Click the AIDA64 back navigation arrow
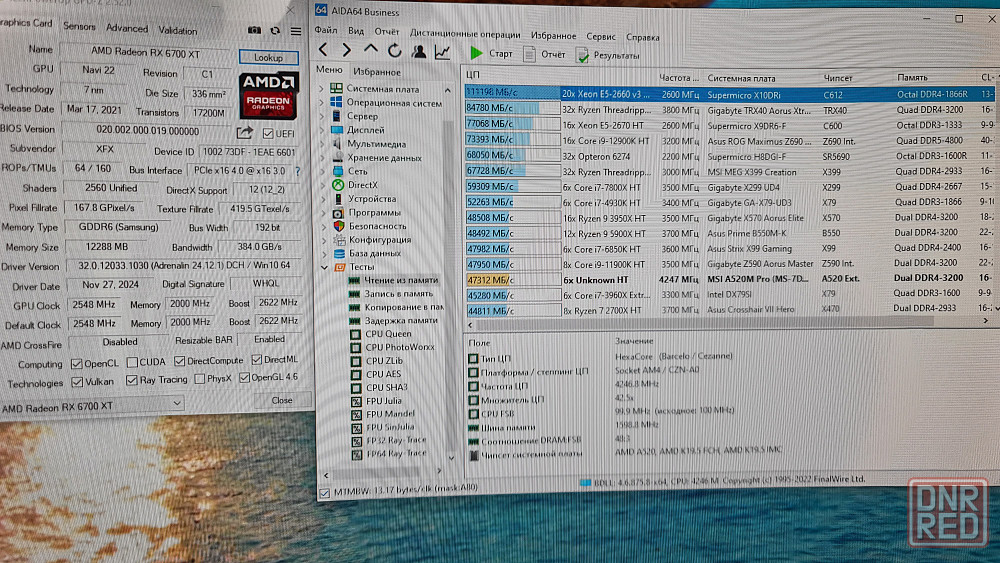The width and height of the screenshot is (1000, 563). tap(323, 50)
